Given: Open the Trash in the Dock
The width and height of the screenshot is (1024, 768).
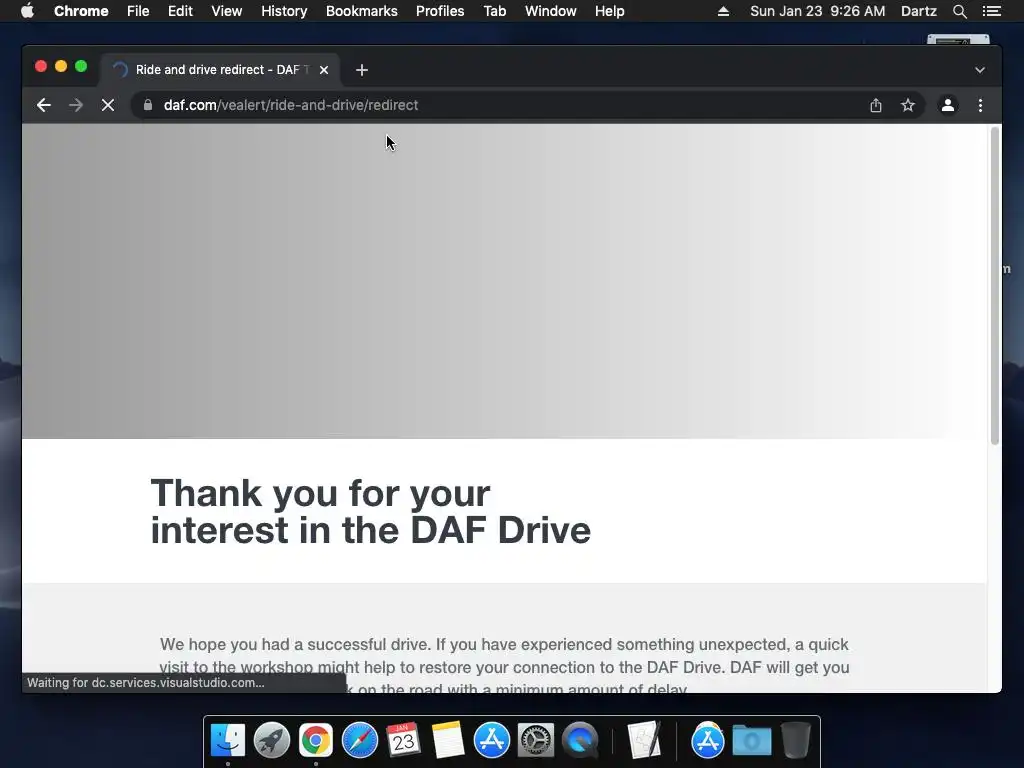Looking at the screenshot, I should tap(795, 741).
